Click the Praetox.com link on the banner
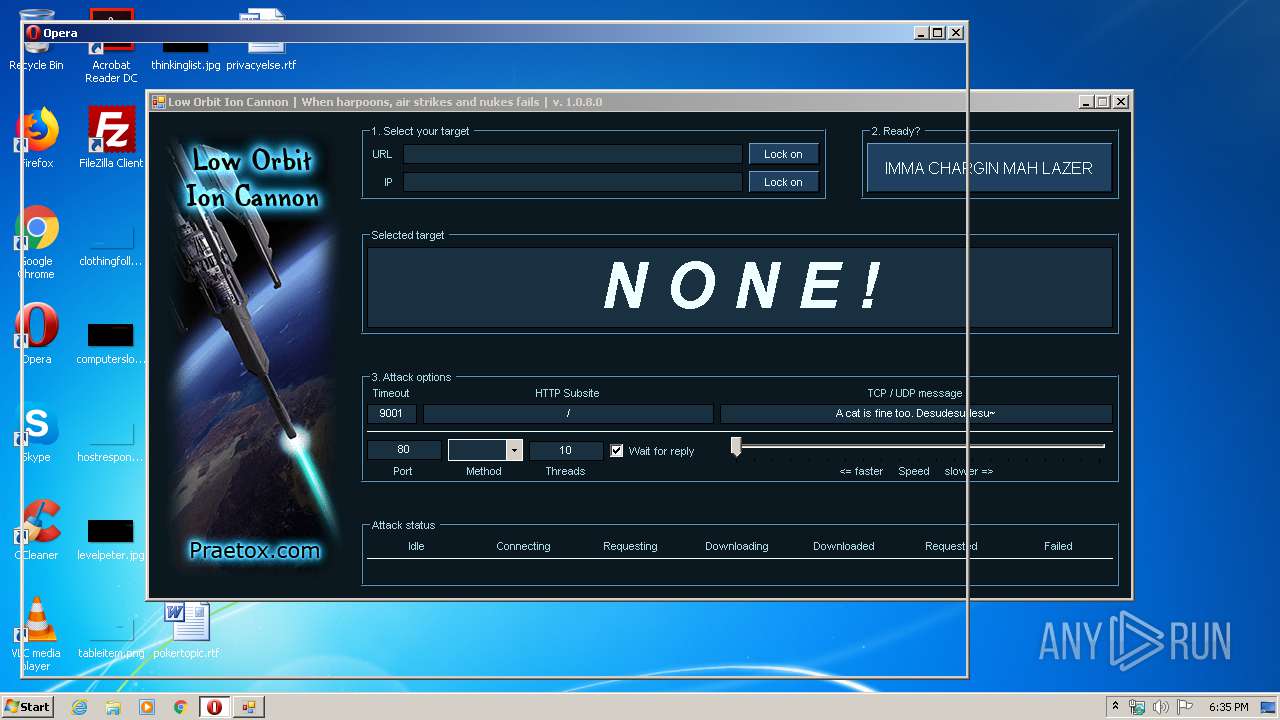Screen dimensions: 1280x720 pyautogui.click(x=255, y=550)
